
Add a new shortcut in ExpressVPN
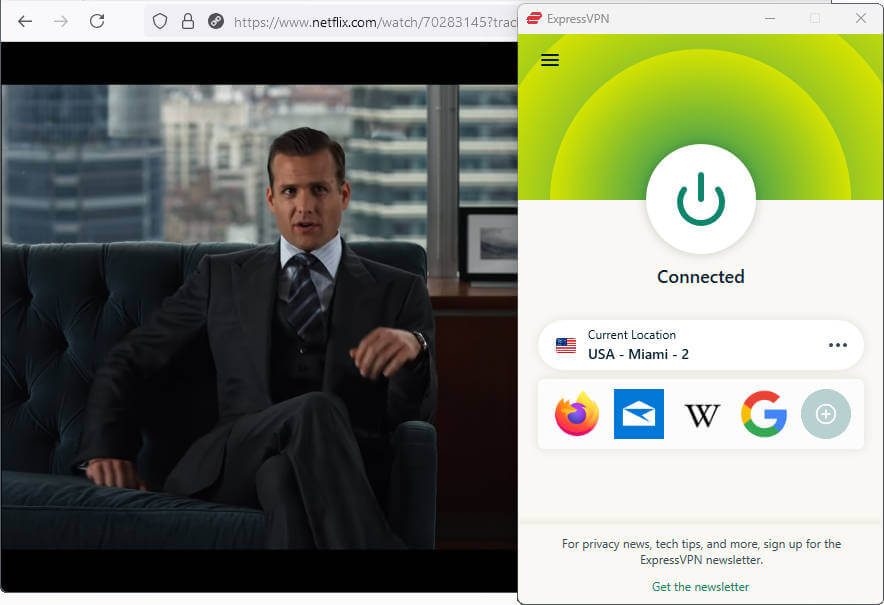click(x=825, y=414)
